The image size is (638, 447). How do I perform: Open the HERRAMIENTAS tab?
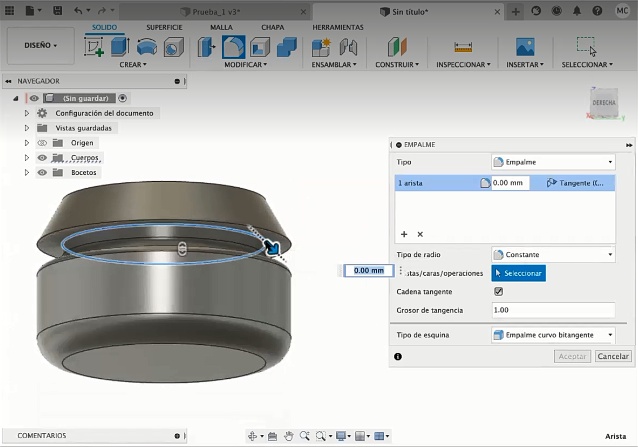click(338, 27)
